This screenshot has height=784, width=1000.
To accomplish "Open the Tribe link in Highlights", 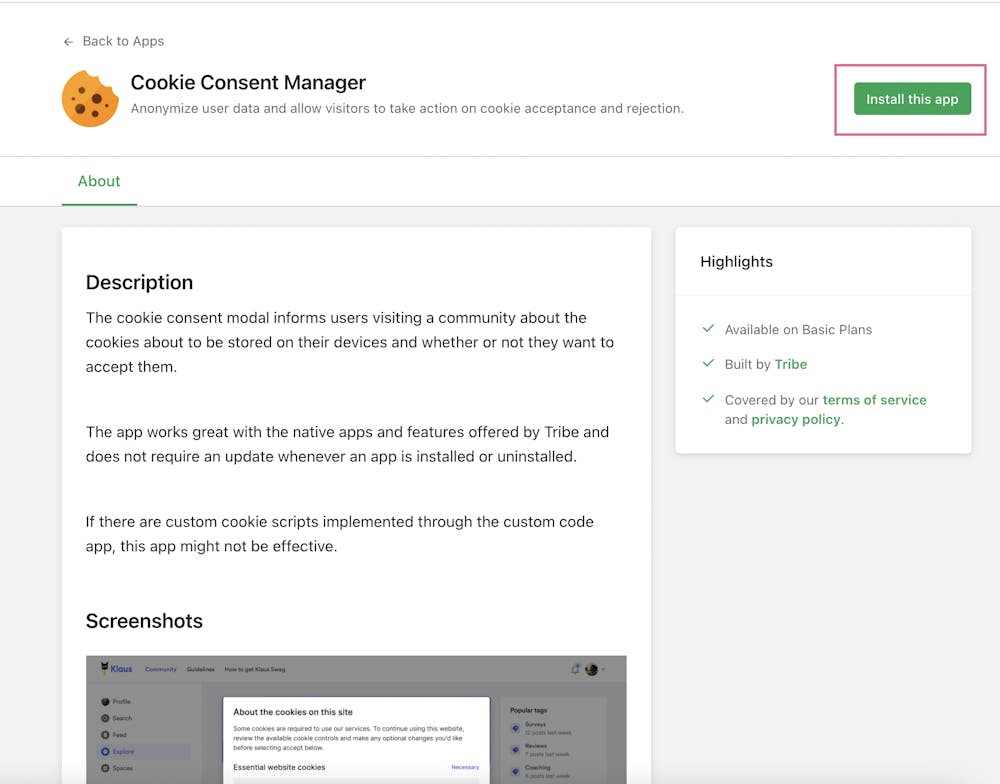I will click(x=790, y=364).
